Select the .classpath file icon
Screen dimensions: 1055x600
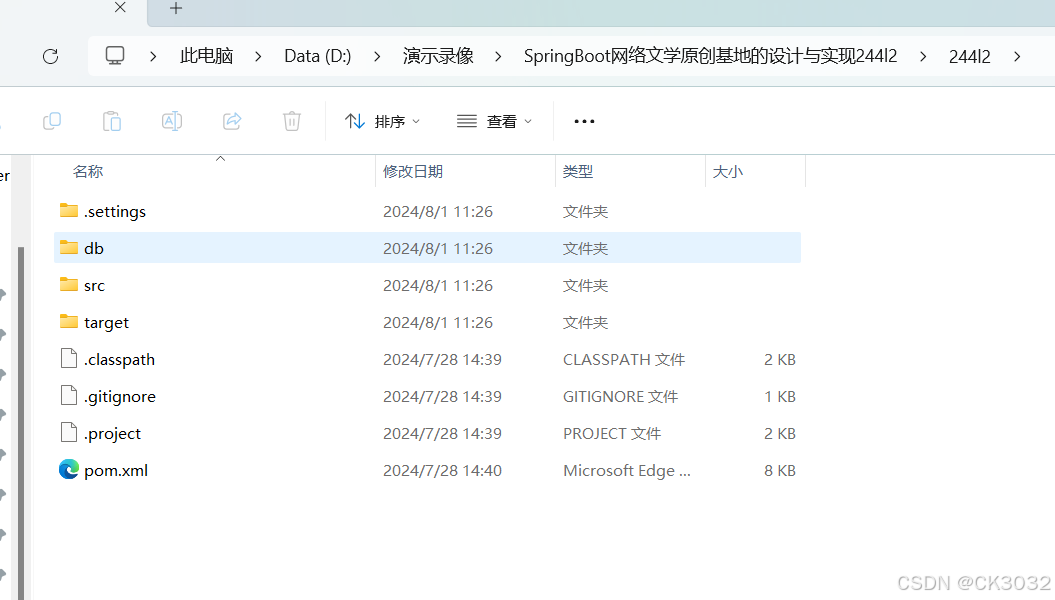tap(69, 359)
